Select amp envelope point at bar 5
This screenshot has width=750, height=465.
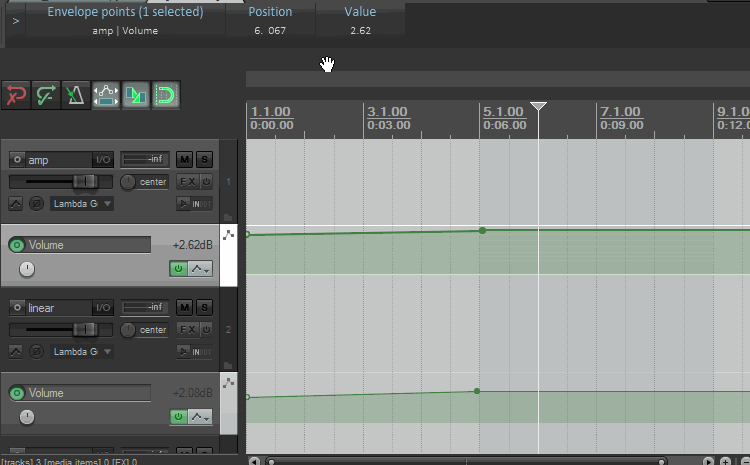pyautogui.click(x=482, y=231)
